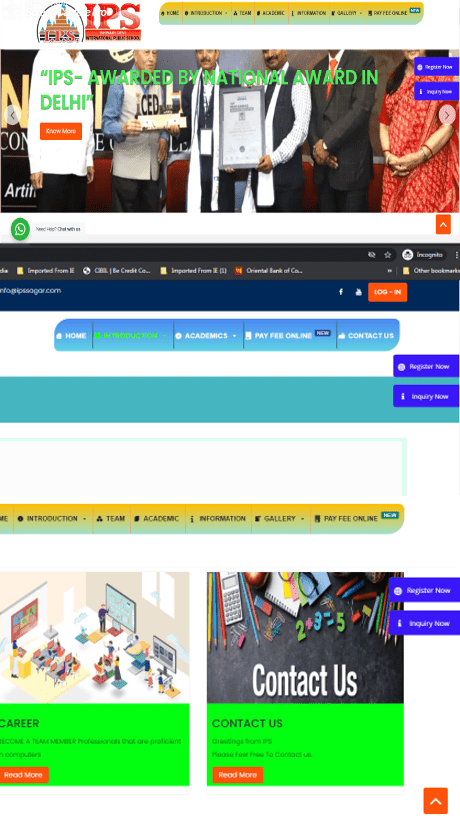
Task: Advance the banner slider with right arrow
Action: pos(447,115)
